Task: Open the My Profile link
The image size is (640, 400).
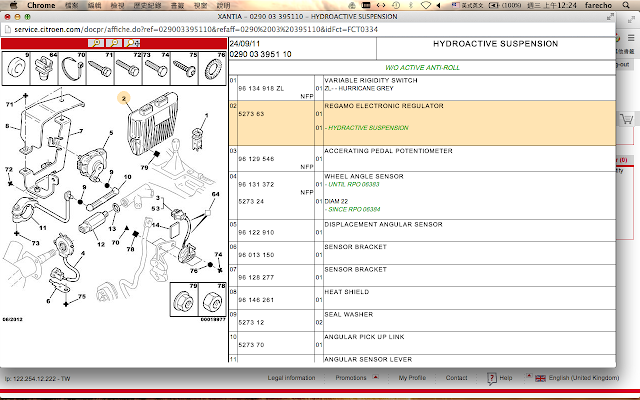Action: 412,378
